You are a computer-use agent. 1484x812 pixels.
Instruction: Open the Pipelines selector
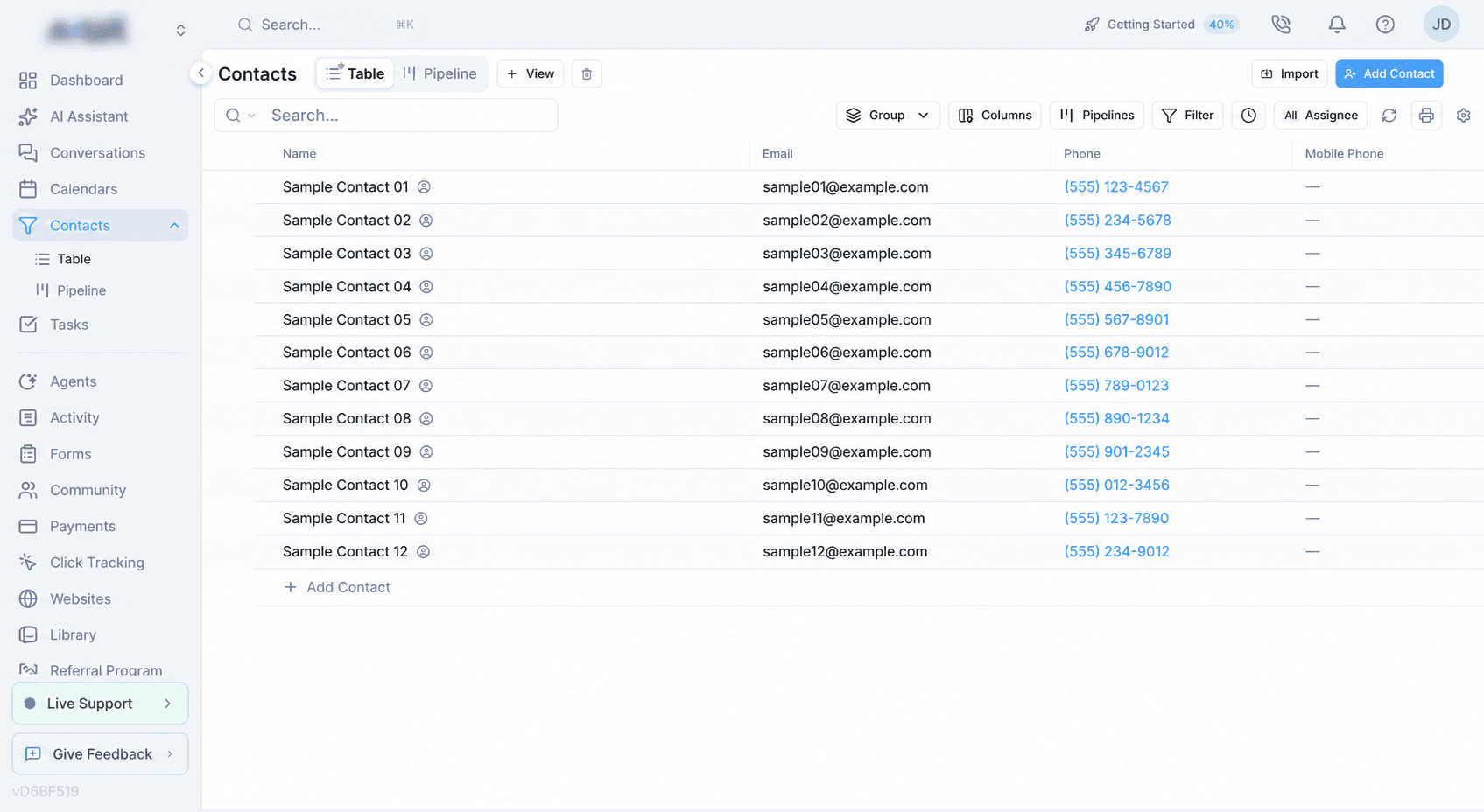coord(1096,115)
